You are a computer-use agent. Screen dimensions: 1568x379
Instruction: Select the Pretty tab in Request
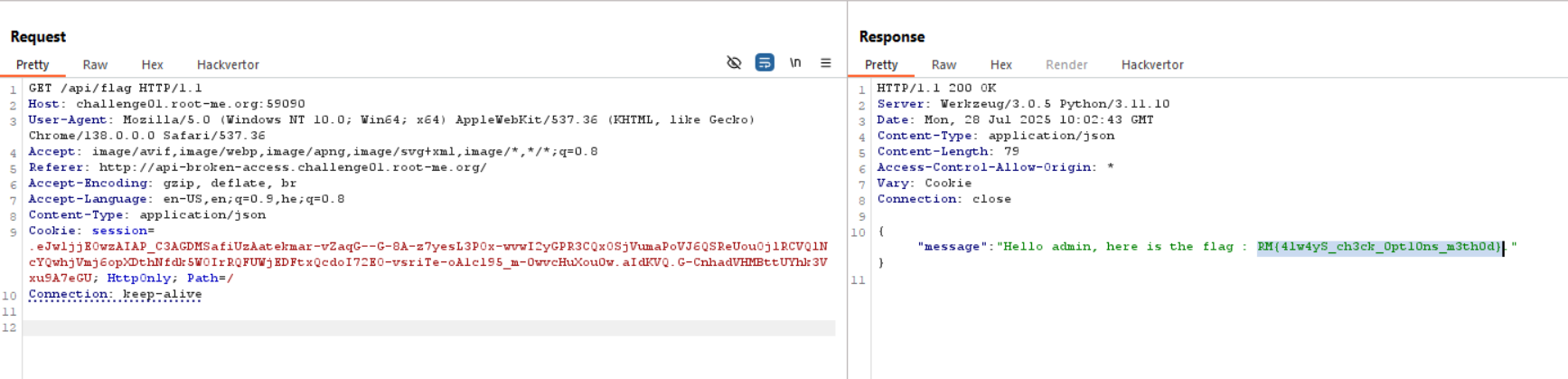[33, 65]
